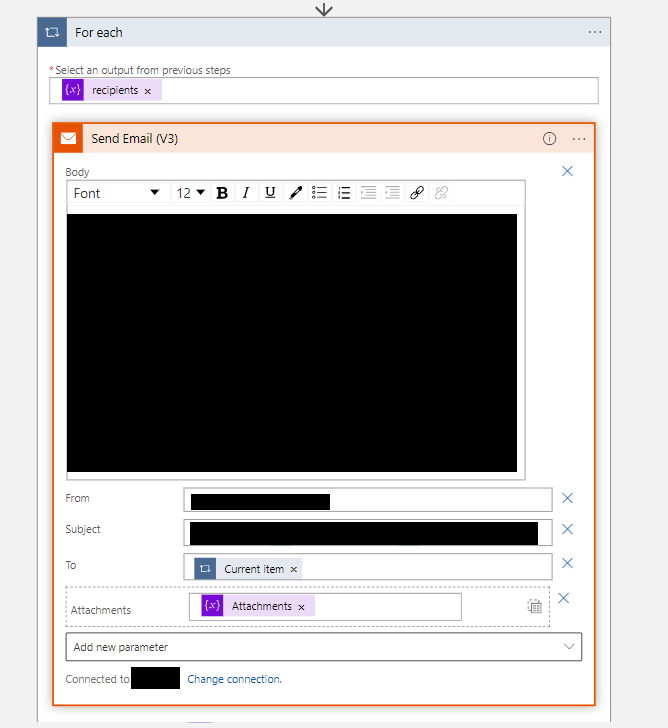Open the Font dropdown

(x=117, y=193)
